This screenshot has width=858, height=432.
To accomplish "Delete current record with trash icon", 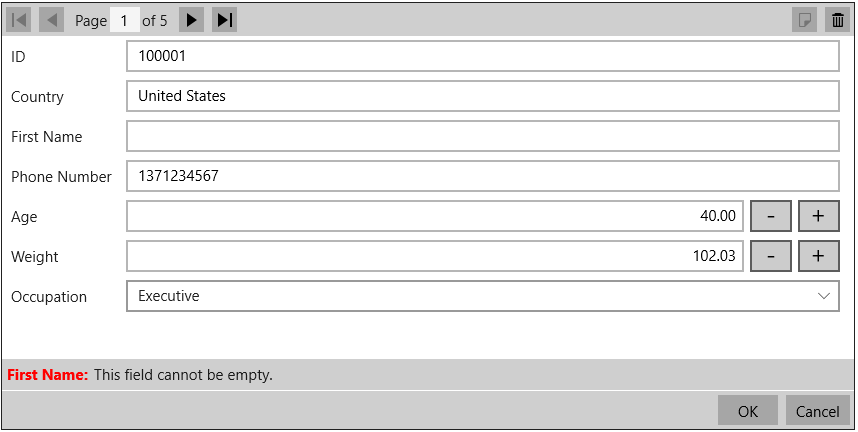I will (837, 20).
